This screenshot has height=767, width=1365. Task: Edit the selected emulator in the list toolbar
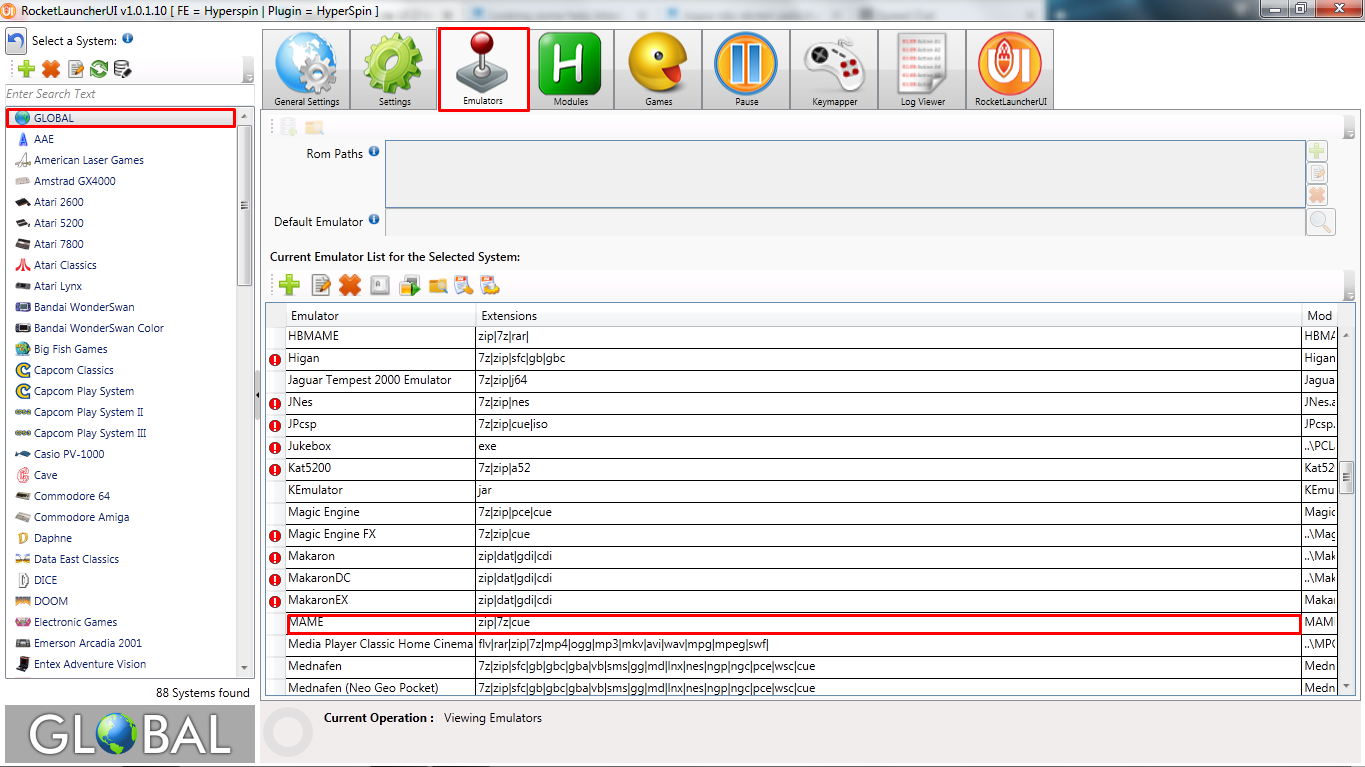(321, 286)
